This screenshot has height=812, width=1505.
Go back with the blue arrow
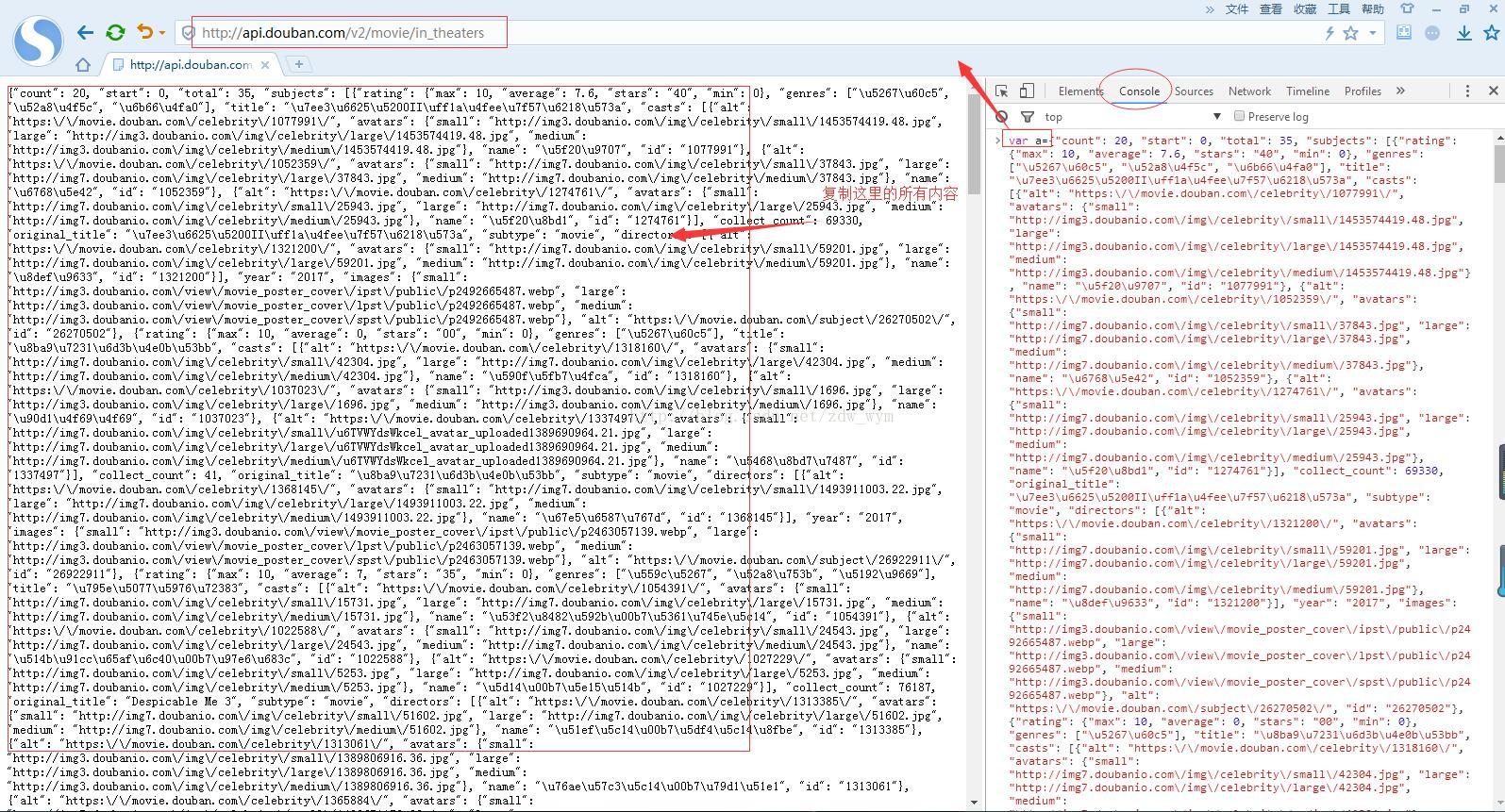pyautogui.click(x=85, y=33)
